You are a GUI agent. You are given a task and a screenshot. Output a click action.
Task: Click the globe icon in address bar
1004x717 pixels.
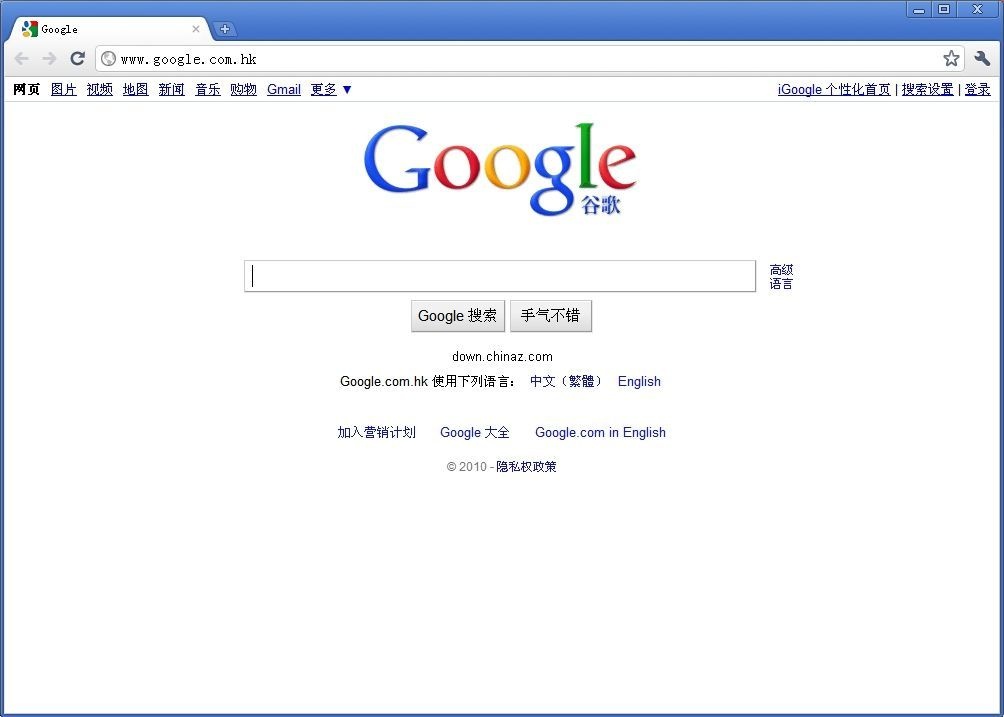coord(107,59)
